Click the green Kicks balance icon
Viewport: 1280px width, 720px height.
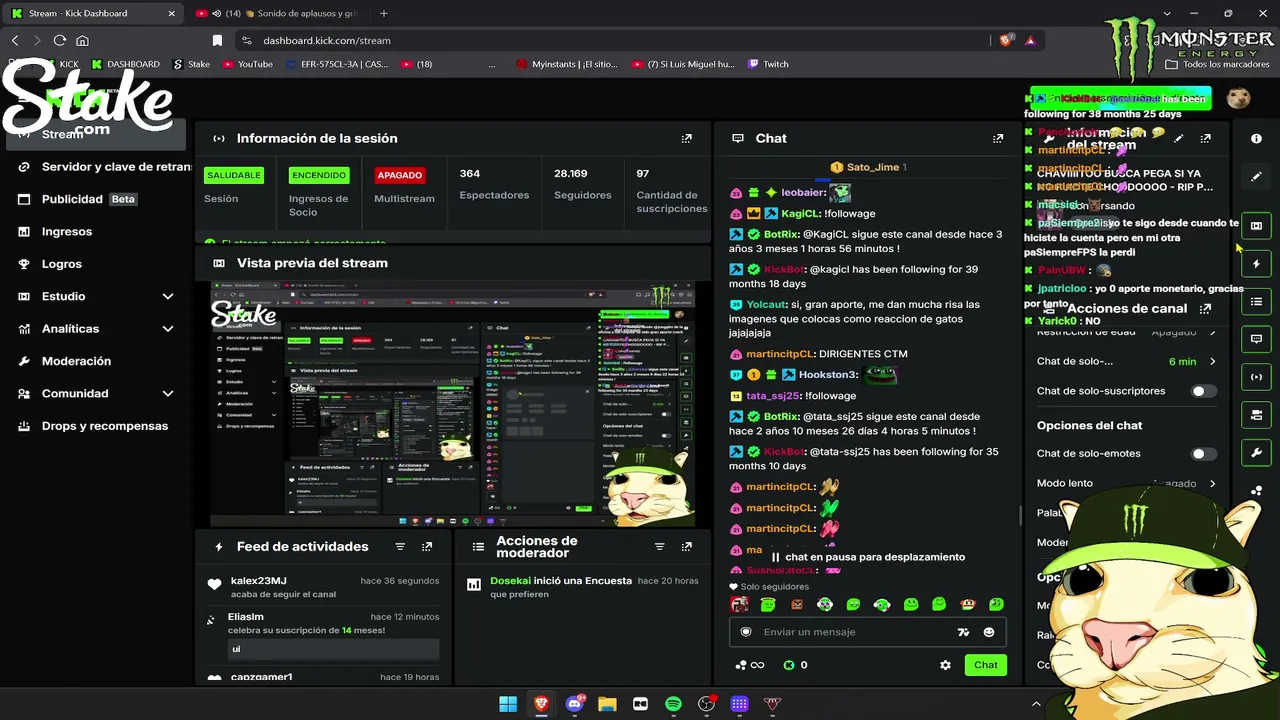(789, 665)
